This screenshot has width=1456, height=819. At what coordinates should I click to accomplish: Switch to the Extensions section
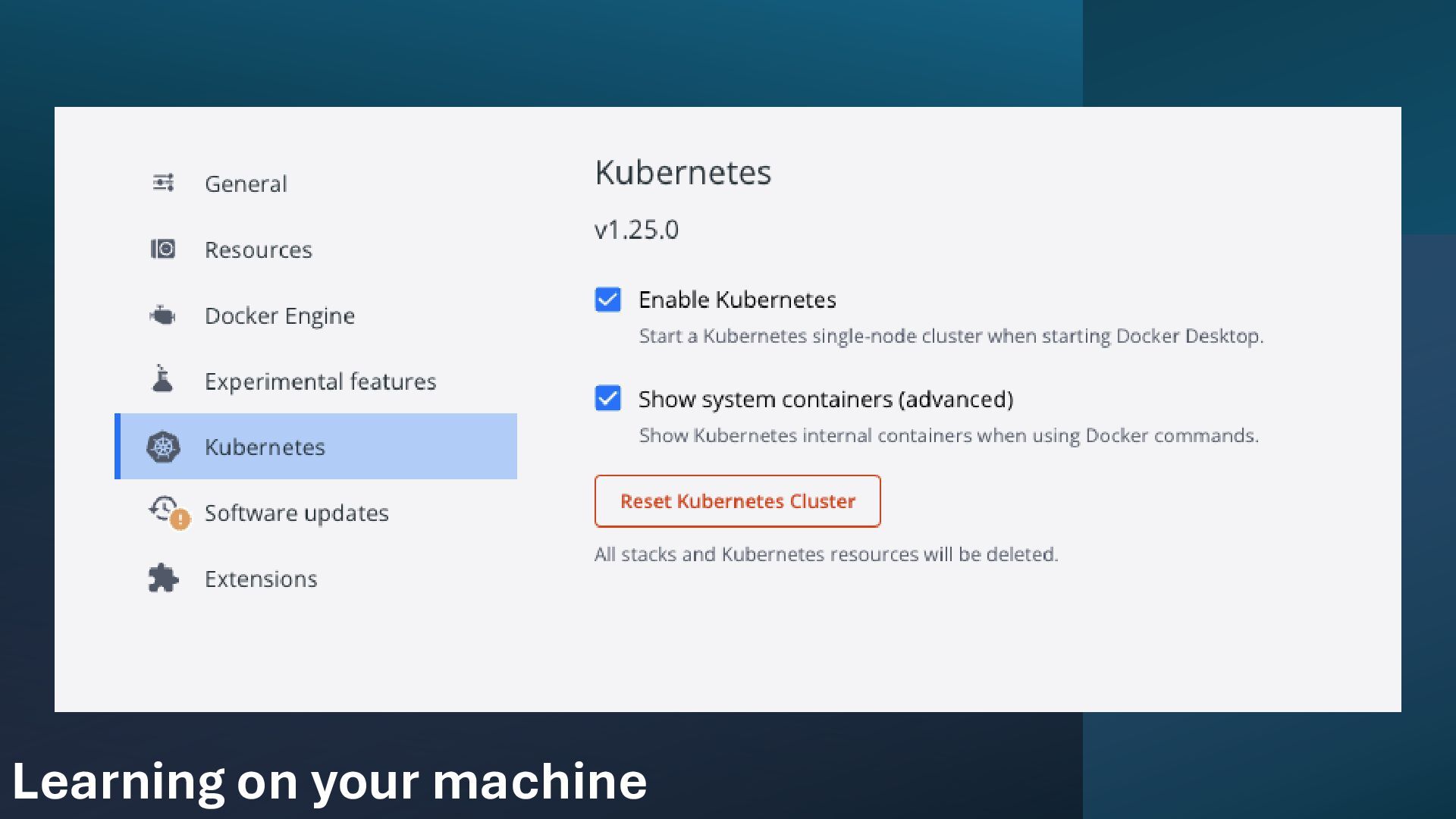point(261,579)
